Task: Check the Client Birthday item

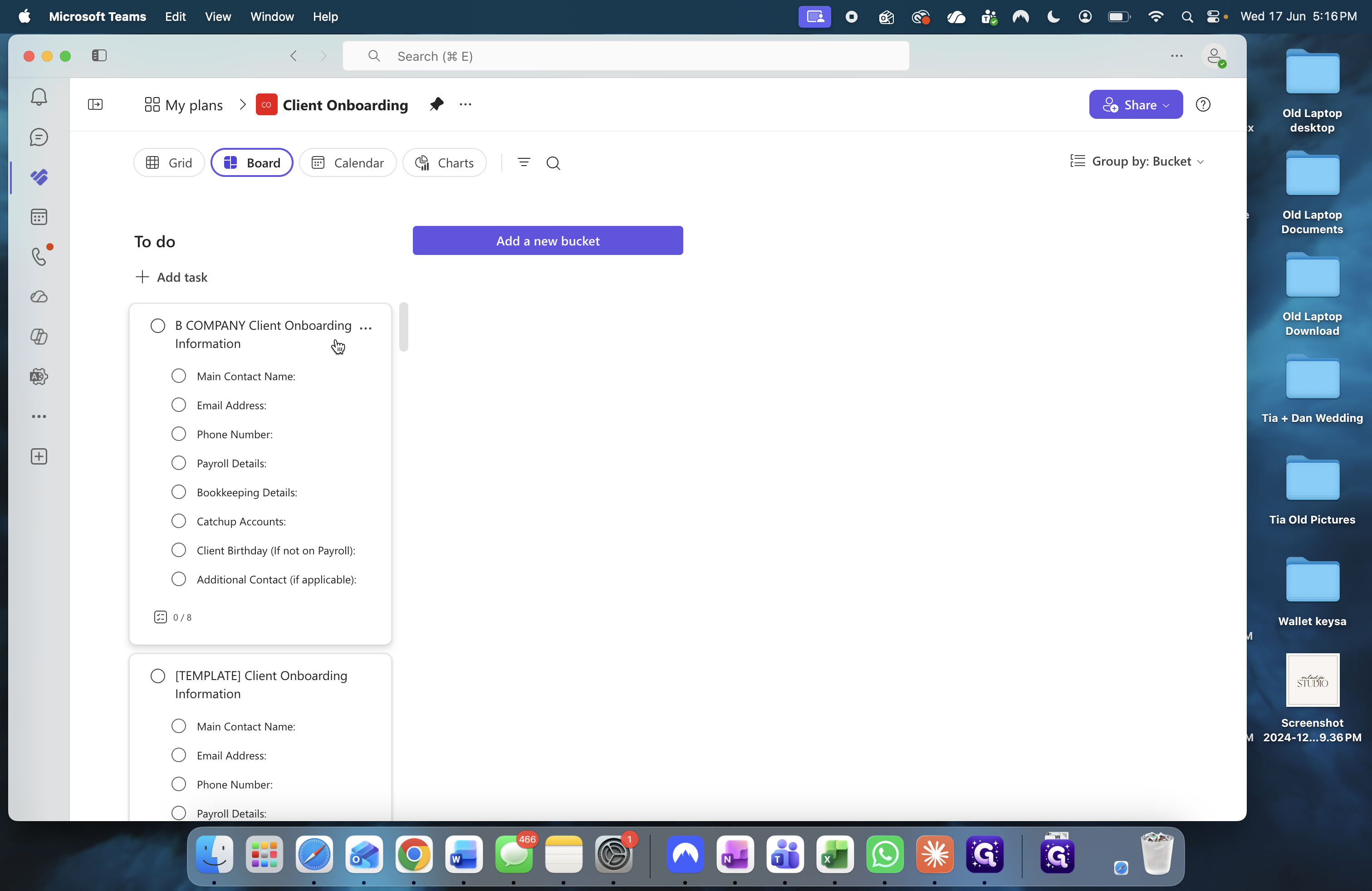Action: (179, 550)
